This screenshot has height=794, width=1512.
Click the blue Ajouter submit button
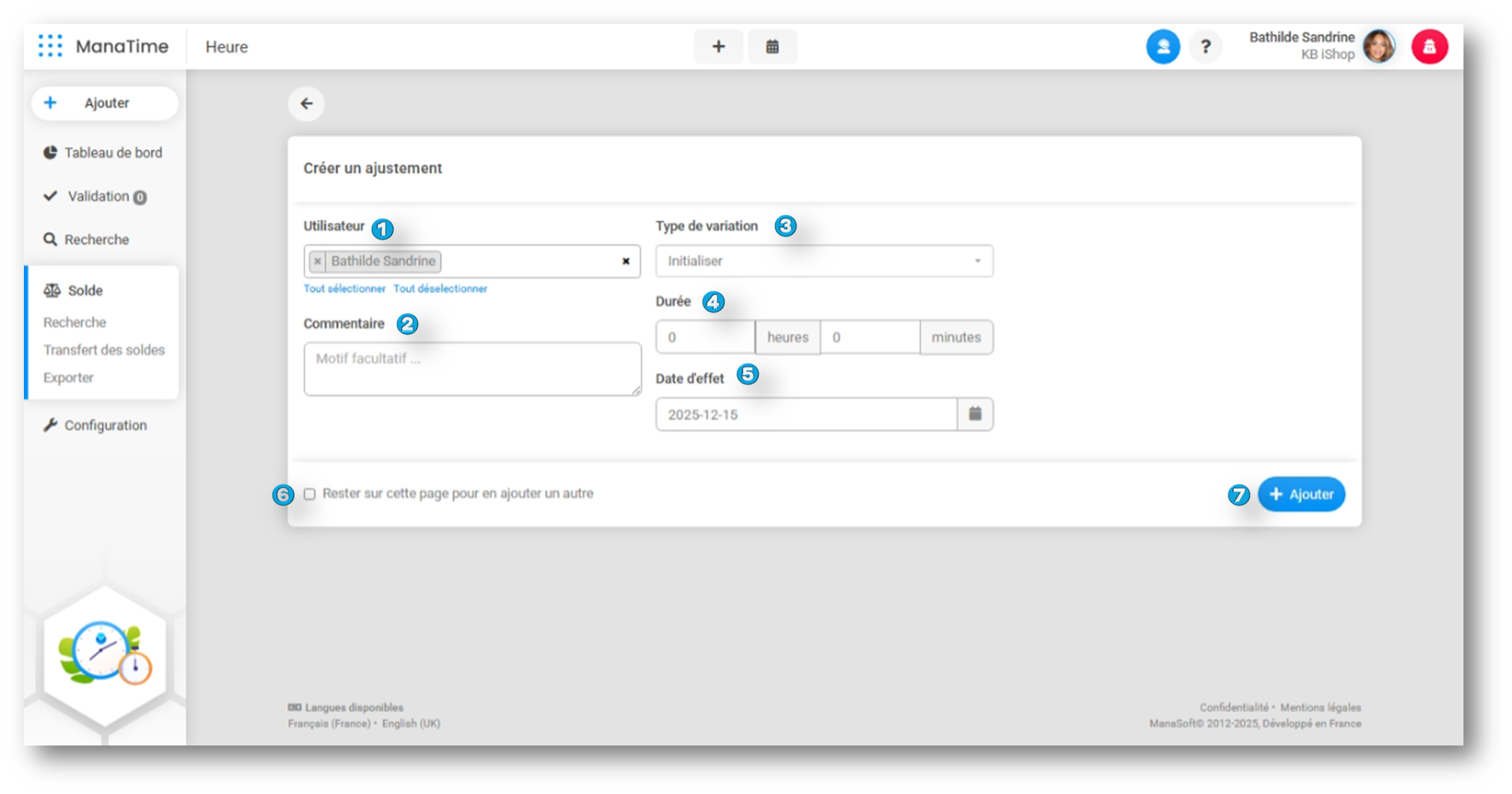pos(1301,494)
